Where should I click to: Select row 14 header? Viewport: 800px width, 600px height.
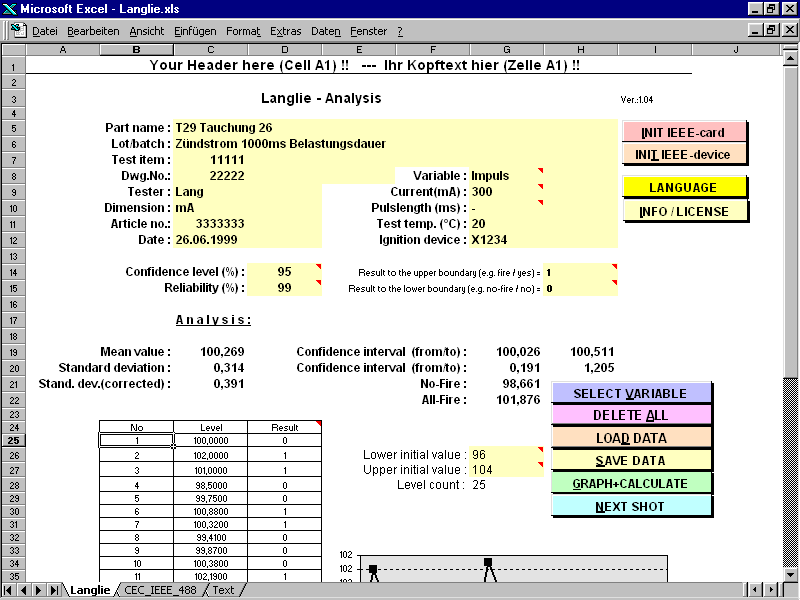13,272
